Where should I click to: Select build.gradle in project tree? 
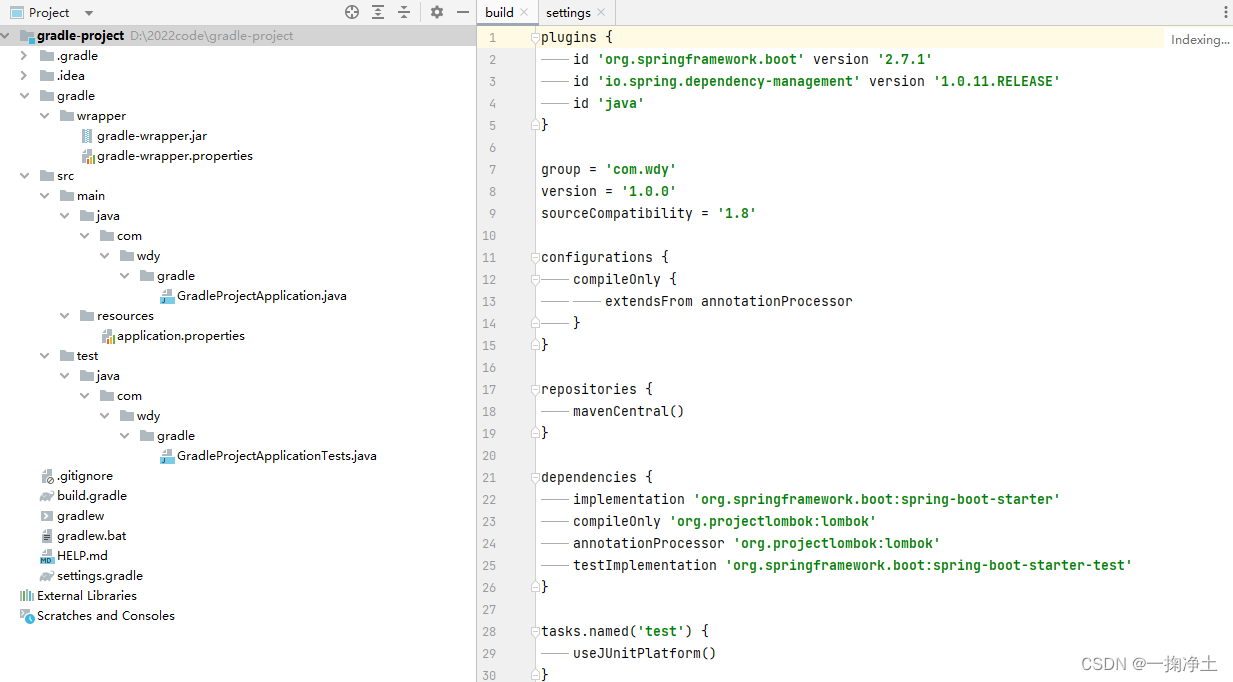coord(92,496)
